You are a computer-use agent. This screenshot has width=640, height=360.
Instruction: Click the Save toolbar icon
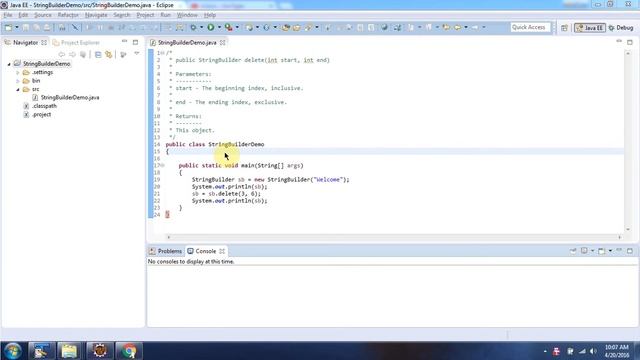(x=26, y=27)
